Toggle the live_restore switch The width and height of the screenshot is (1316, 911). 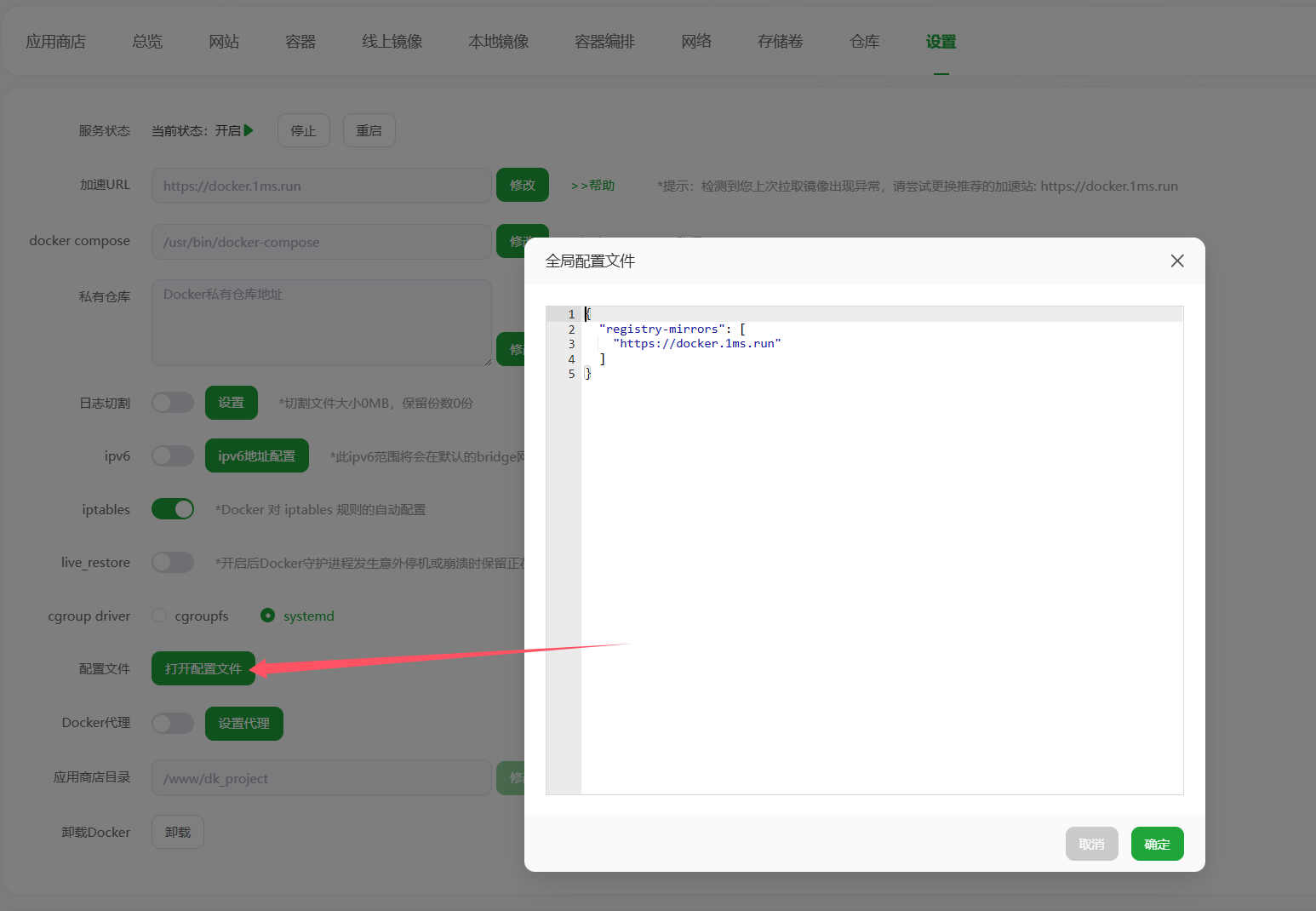pos(173,563)
